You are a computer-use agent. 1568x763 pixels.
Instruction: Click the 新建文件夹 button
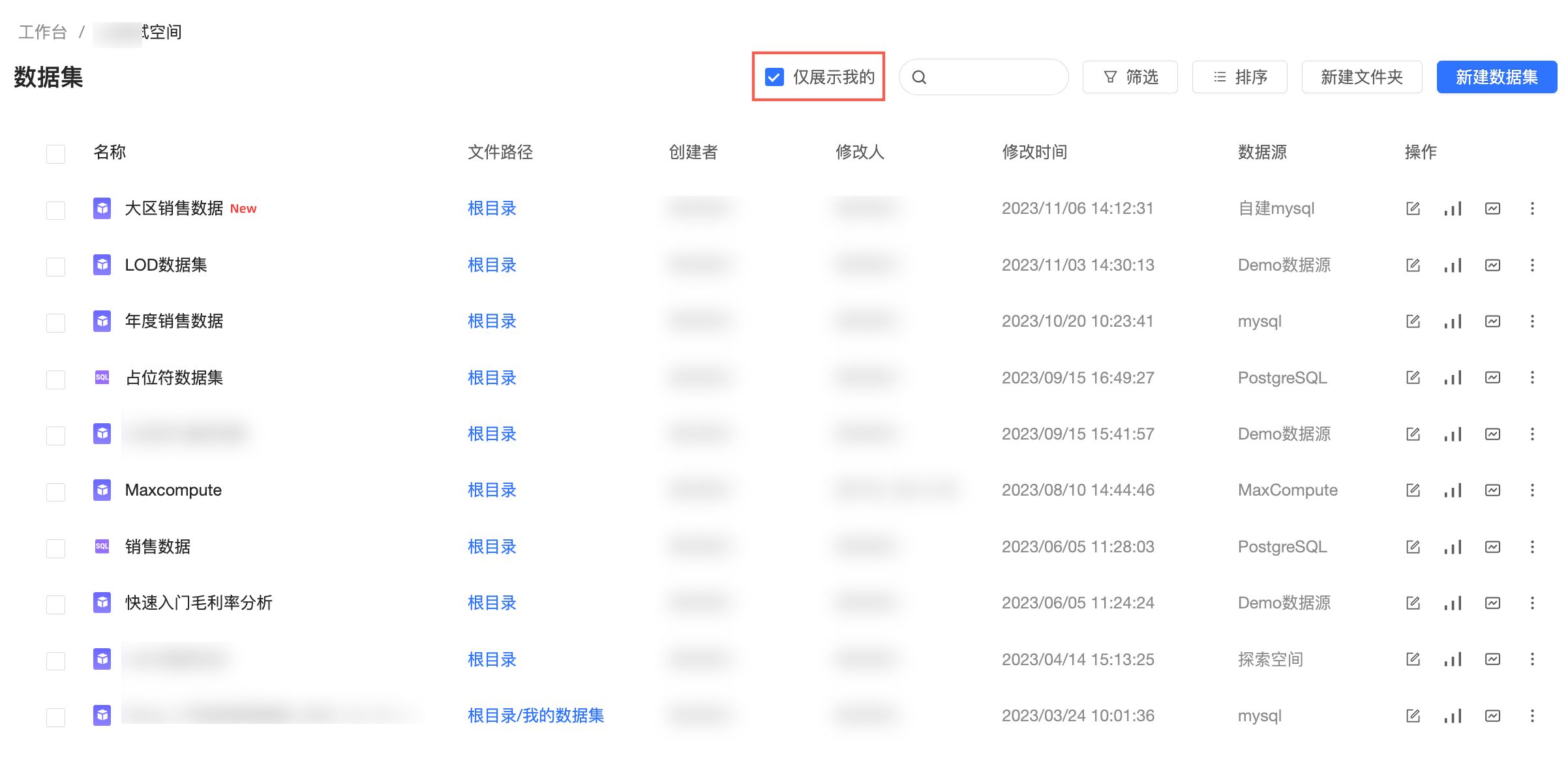[x=1361, y=77]
